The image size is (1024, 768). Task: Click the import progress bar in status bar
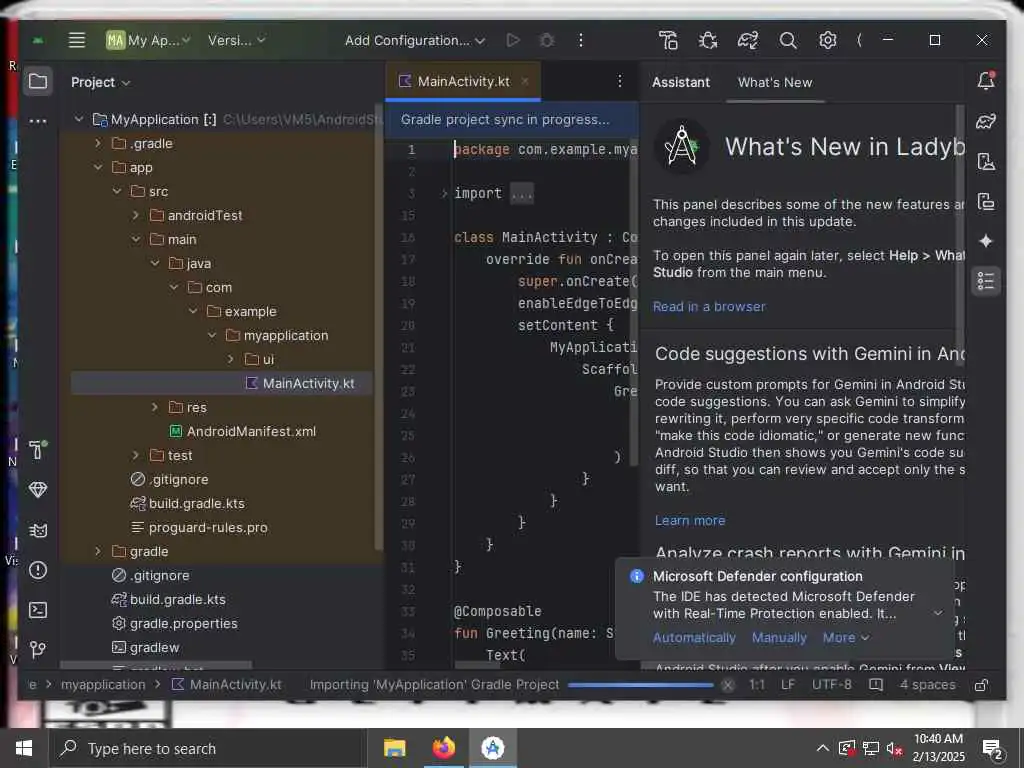(640, 685)
